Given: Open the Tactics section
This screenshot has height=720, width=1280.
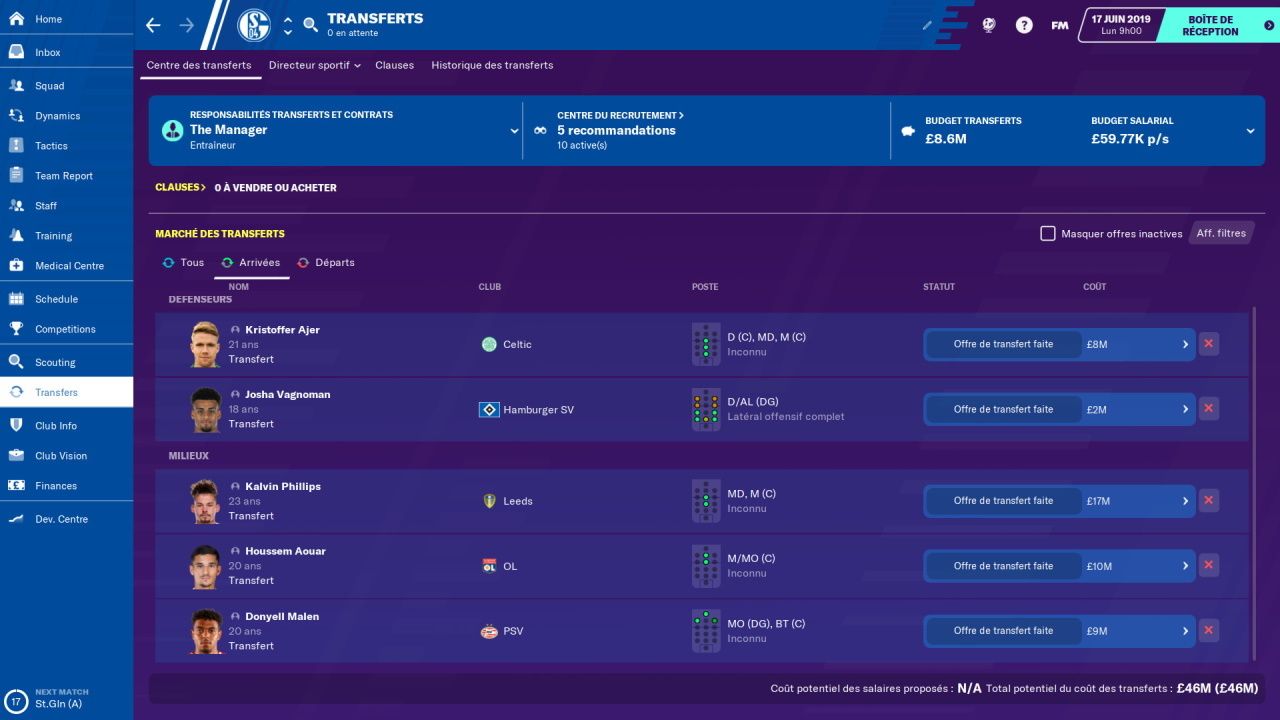Looking at the screenshot, I should click(66, 146).
